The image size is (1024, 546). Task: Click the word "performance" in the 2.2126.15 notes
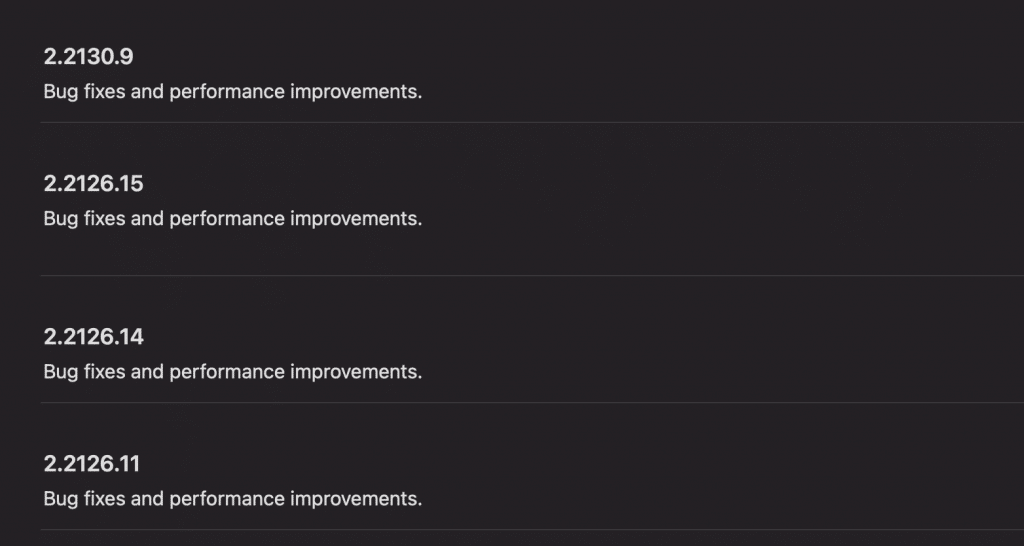227,219
